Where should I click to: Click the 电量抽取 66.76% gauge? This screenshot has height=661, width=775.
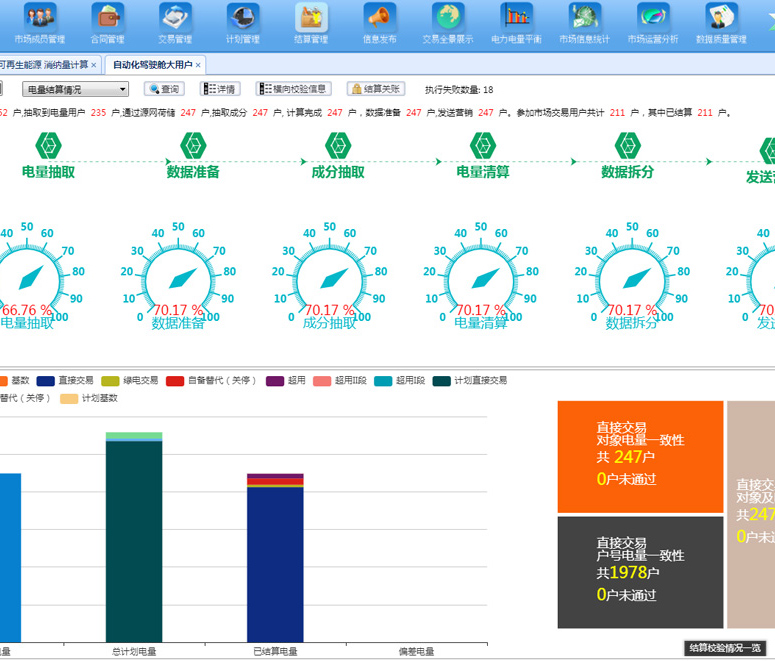[27, 280]
